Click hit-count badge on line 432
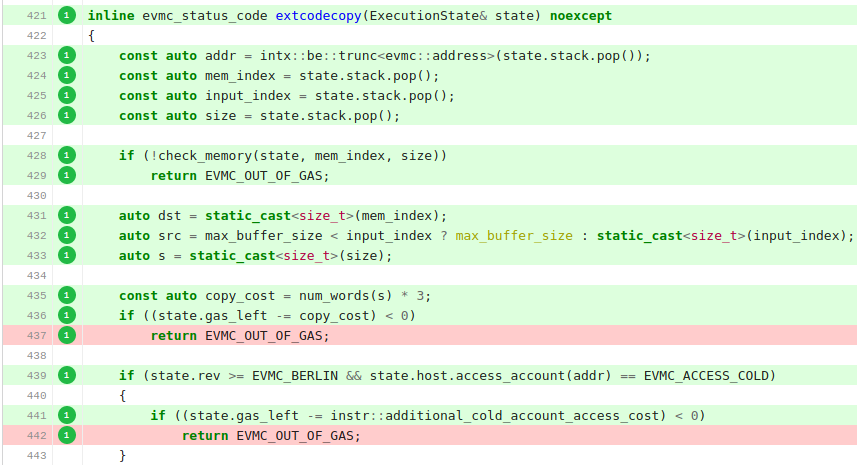The image size is (857, 465). pyautogui.click(x=67, y=235)
